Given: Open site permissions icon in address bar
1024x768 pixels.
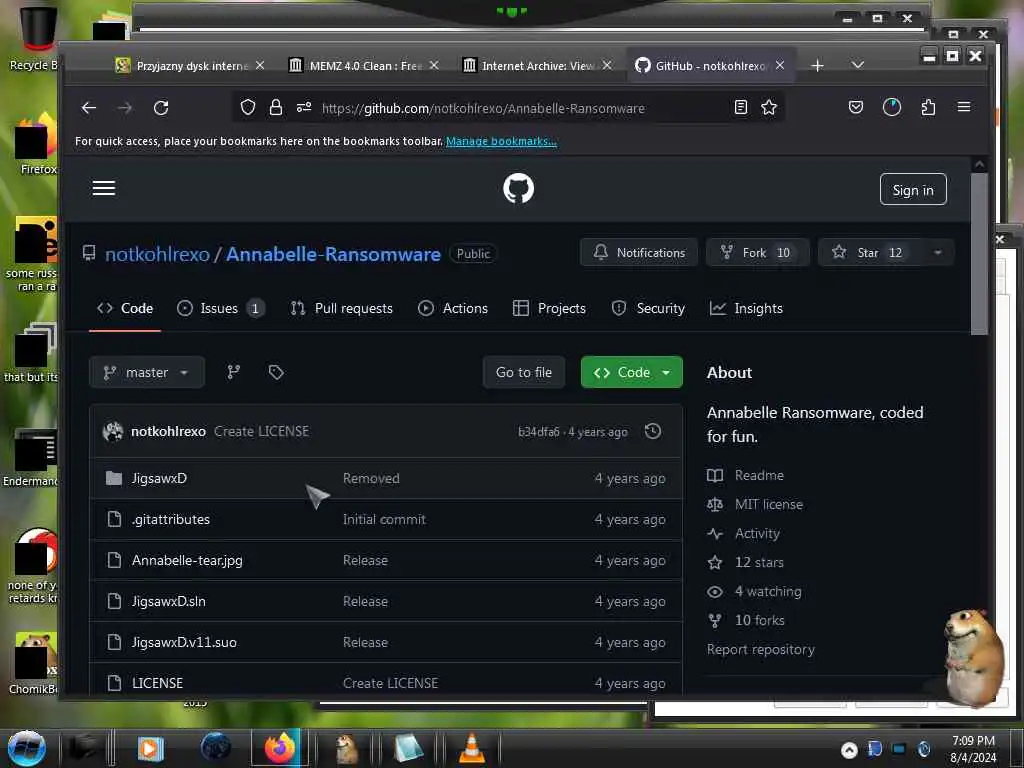Looking at the screenshot, I should coord(304,107).
